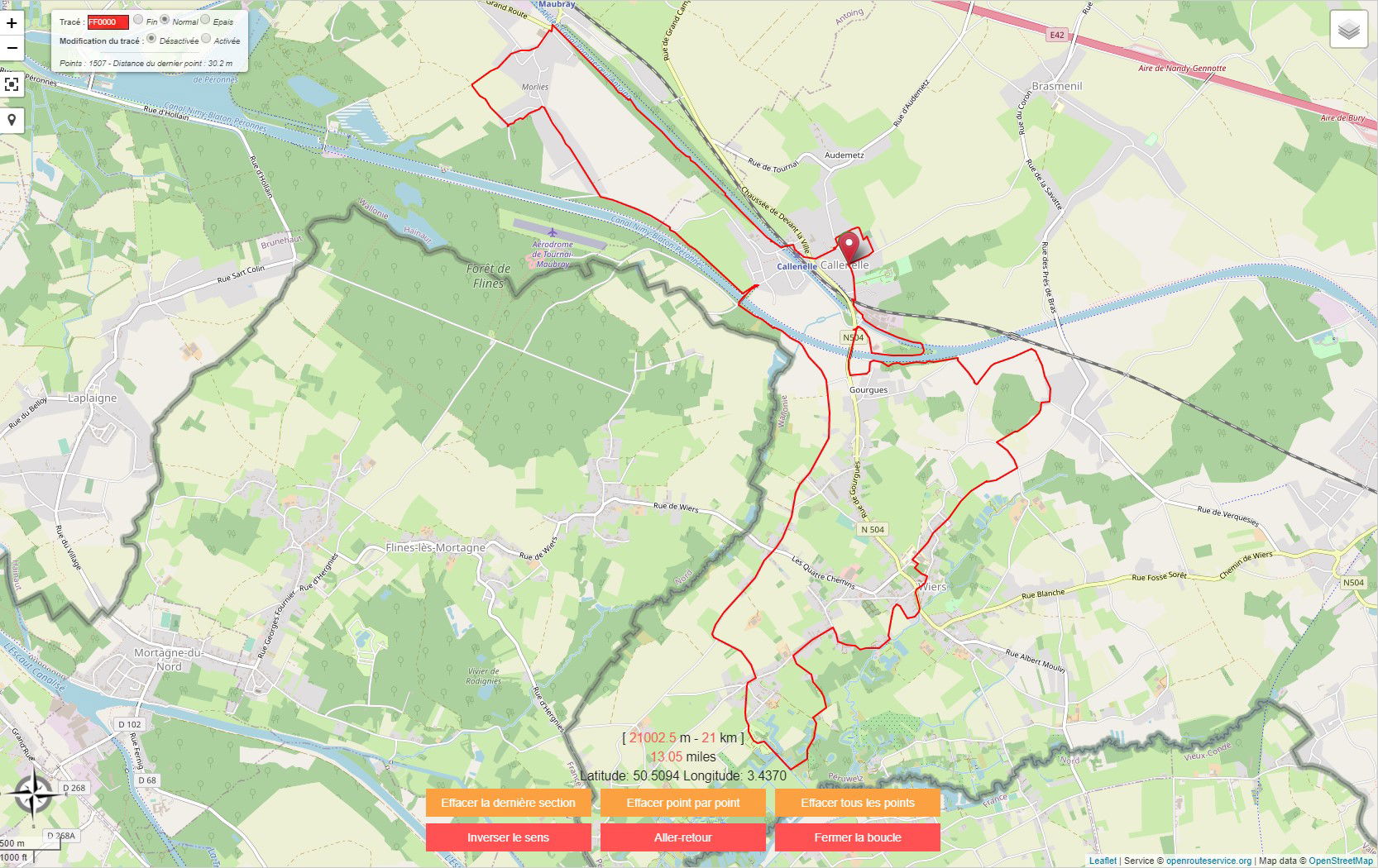This screenshot has width=1378, height=868.
Task: Zoom in with the plus button
Action: (x=12, y=23)
